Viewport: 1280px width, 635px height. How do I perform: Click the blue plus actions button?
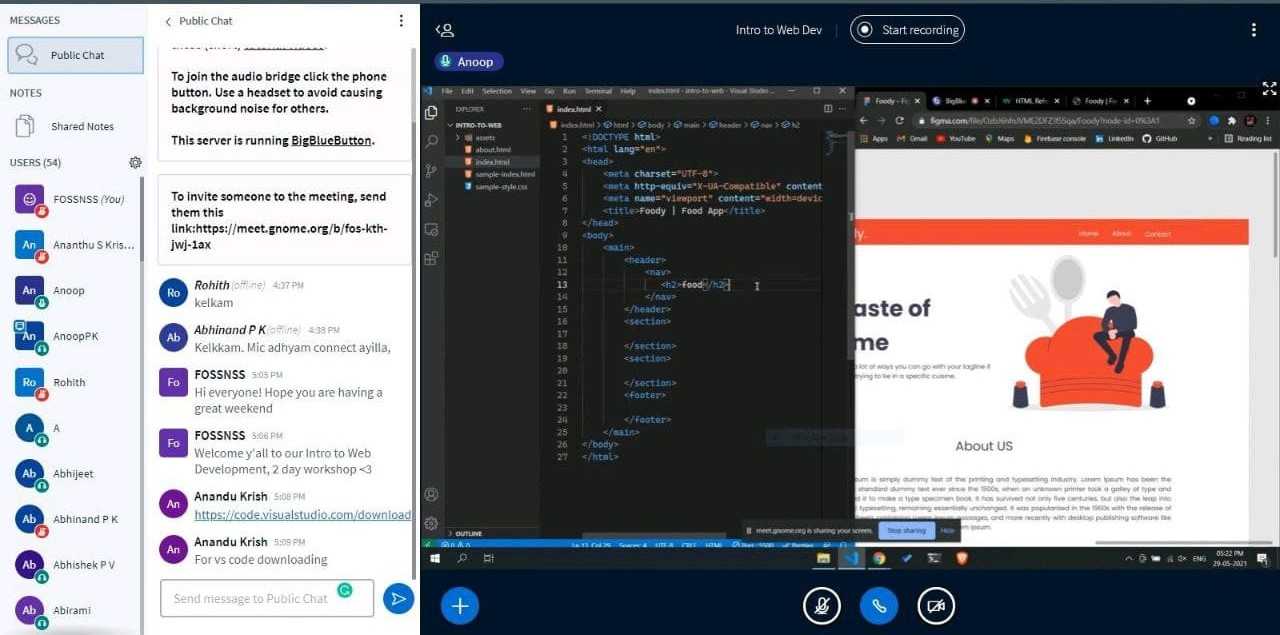[460, 605]
